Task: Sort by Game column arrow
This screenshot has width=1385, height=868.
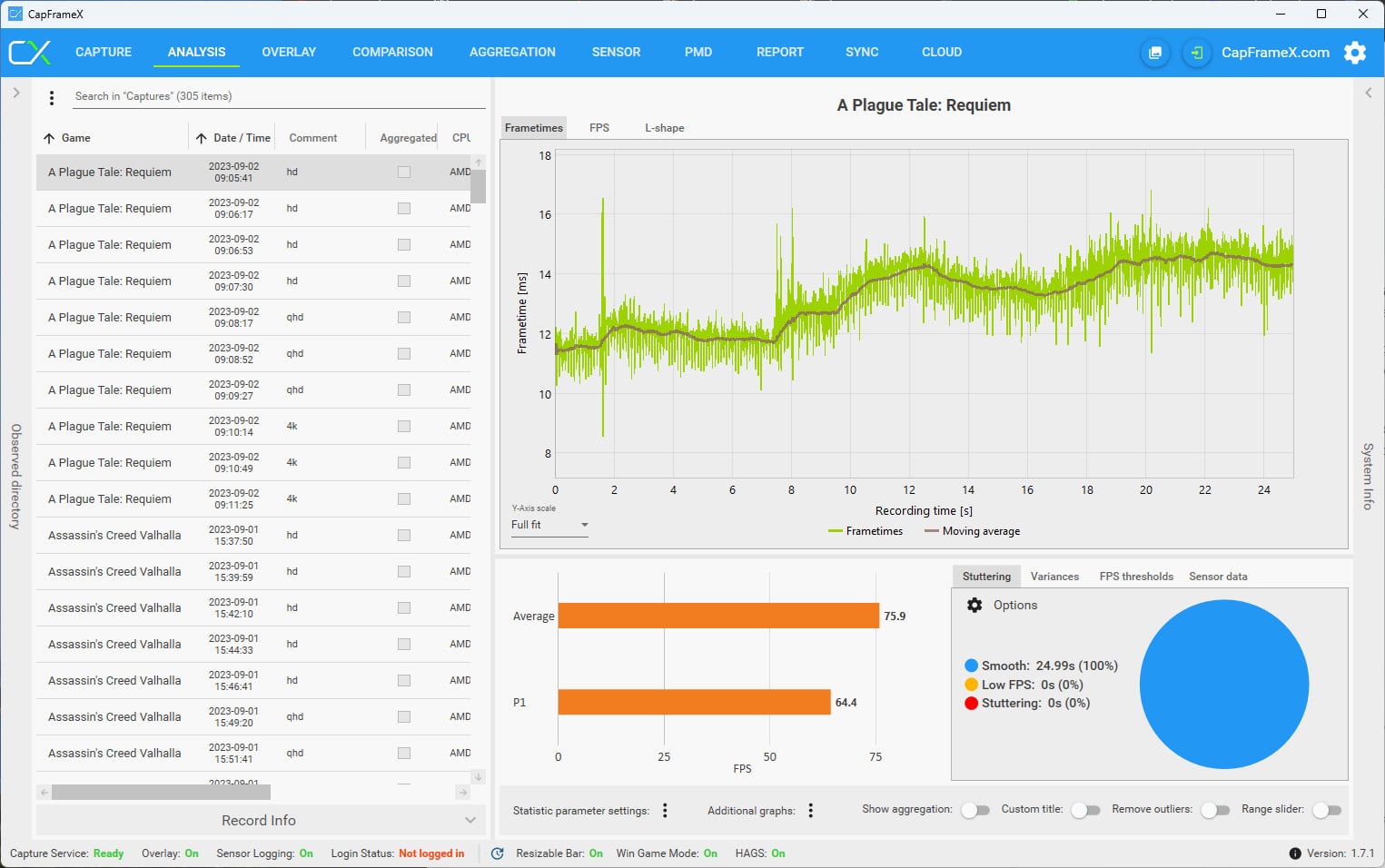Action: pos(49,138)
